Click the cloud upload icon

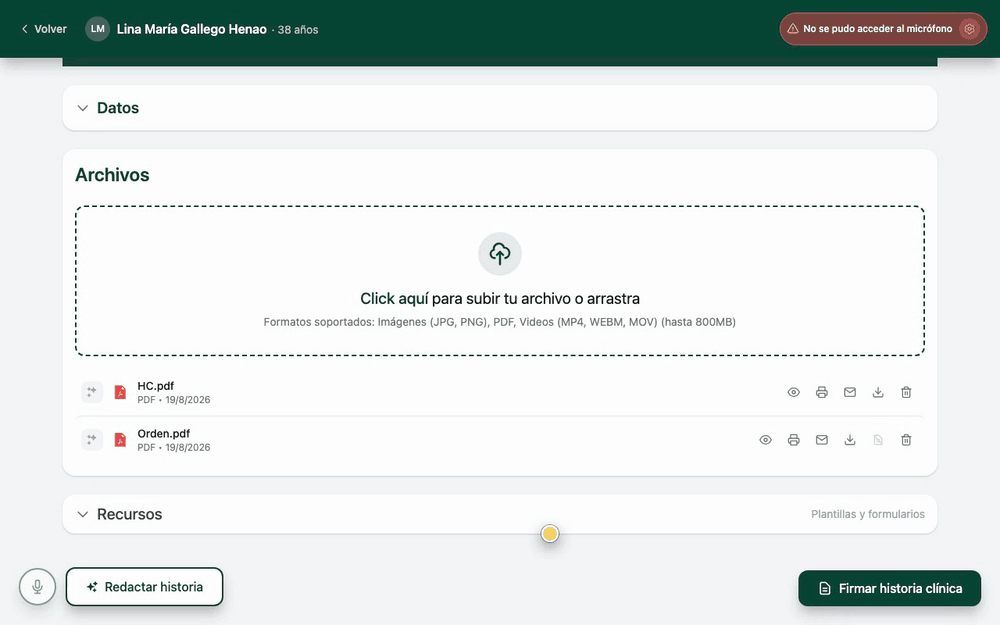click(500, 254)
